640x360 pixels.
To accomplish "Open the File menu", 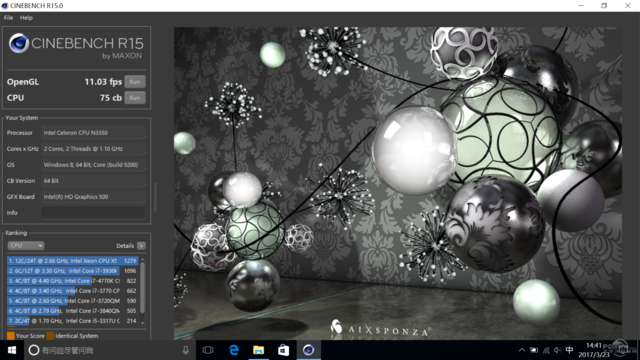I will tap(8, 18).
